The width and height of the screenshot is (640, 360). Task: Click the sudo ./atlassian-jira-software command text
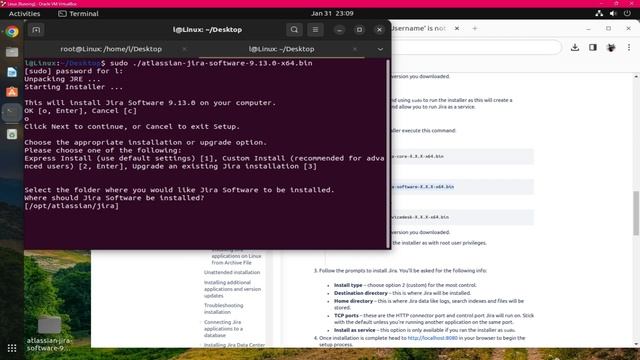click(x=211, y=63)
